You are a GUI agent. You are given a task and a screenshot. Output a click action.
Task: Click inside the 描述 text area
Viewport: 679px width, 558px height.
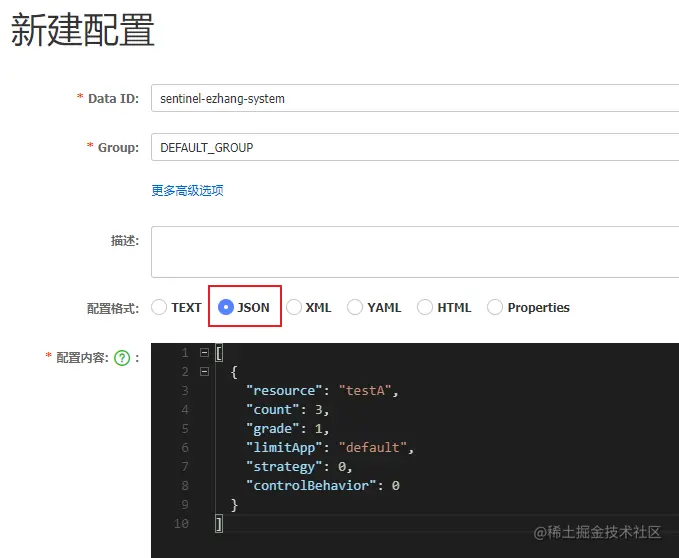(415, 252)
